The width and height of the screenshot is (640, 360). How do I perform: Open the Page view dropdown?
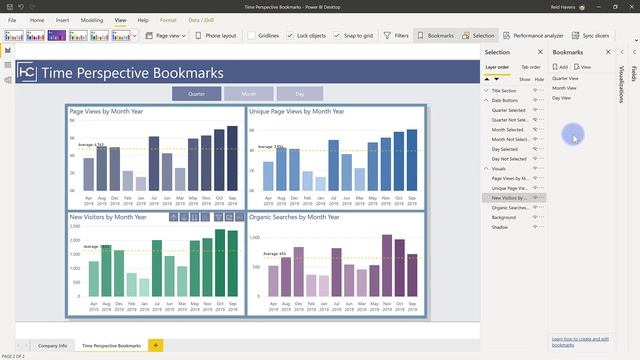tap(165, 36)
